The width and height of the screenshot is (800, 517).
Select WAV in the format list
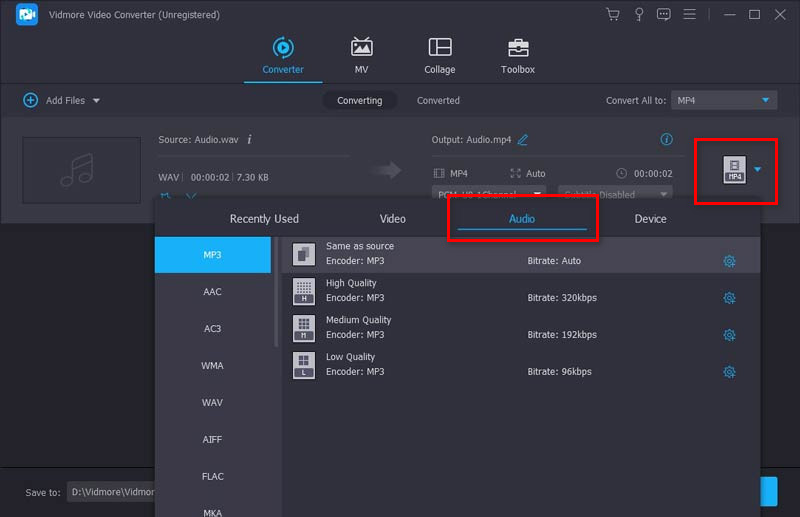213,402
